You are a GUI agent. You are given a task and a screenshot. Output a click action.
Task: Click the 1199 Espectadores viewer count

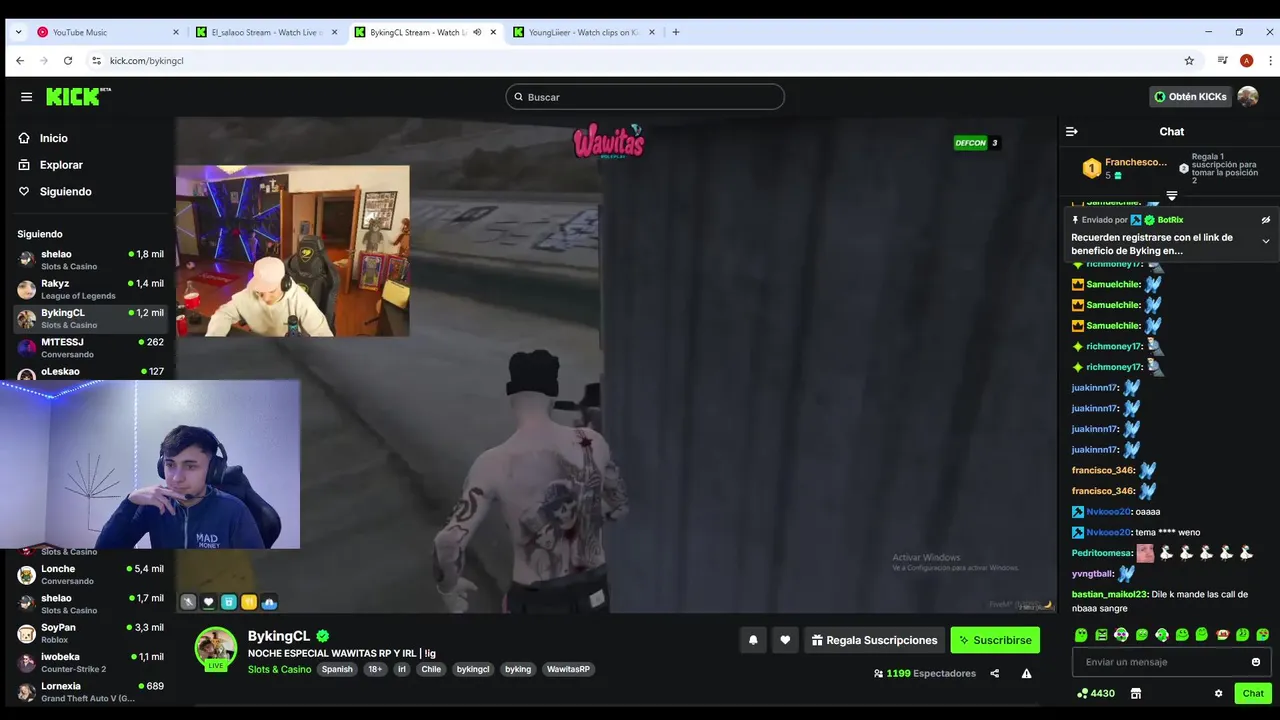pos(924,674)
